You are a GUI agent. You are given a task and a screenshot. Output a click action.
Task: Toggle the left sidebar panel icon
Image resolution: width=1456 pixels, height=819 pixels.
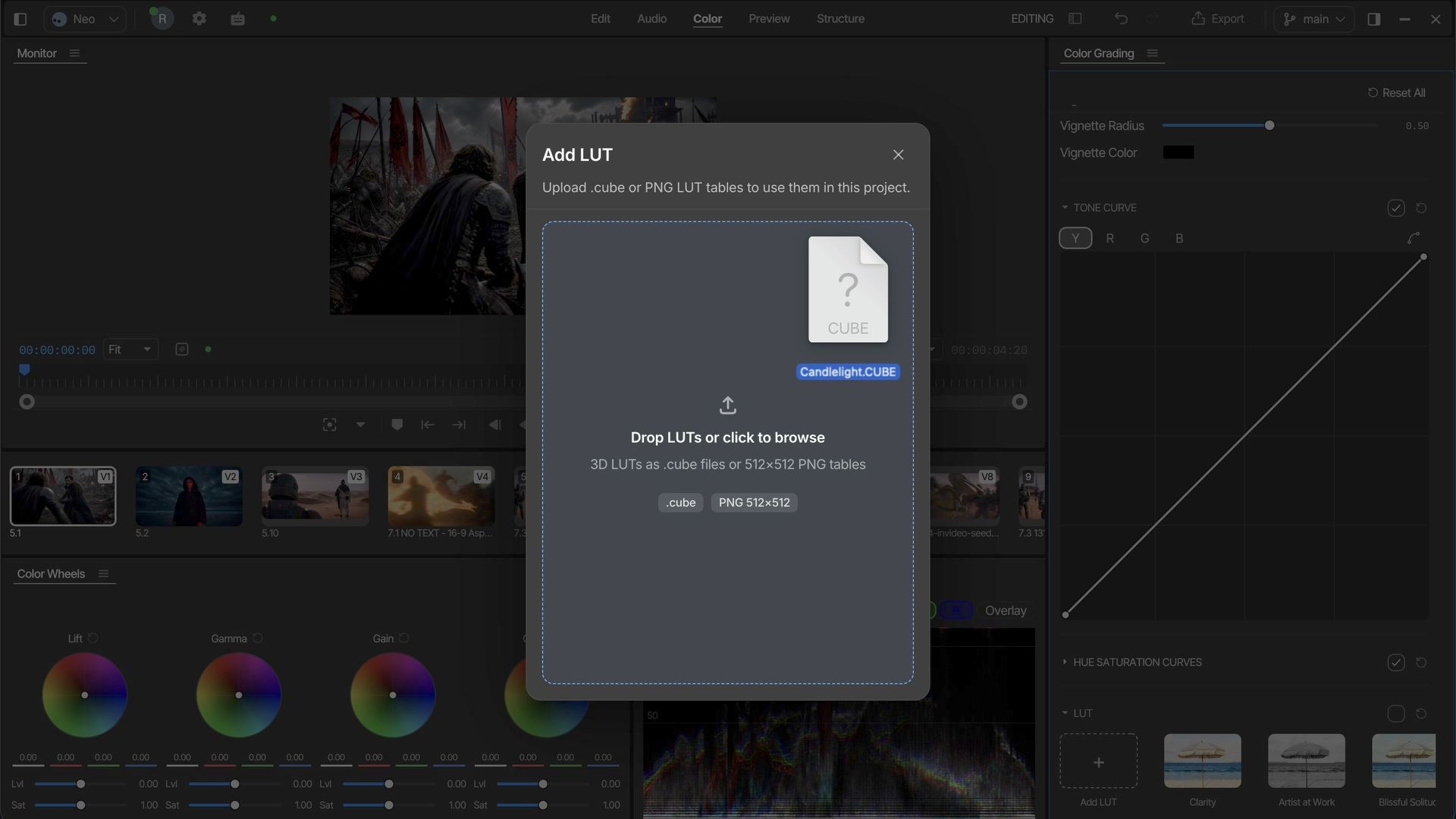coord(20,19)
